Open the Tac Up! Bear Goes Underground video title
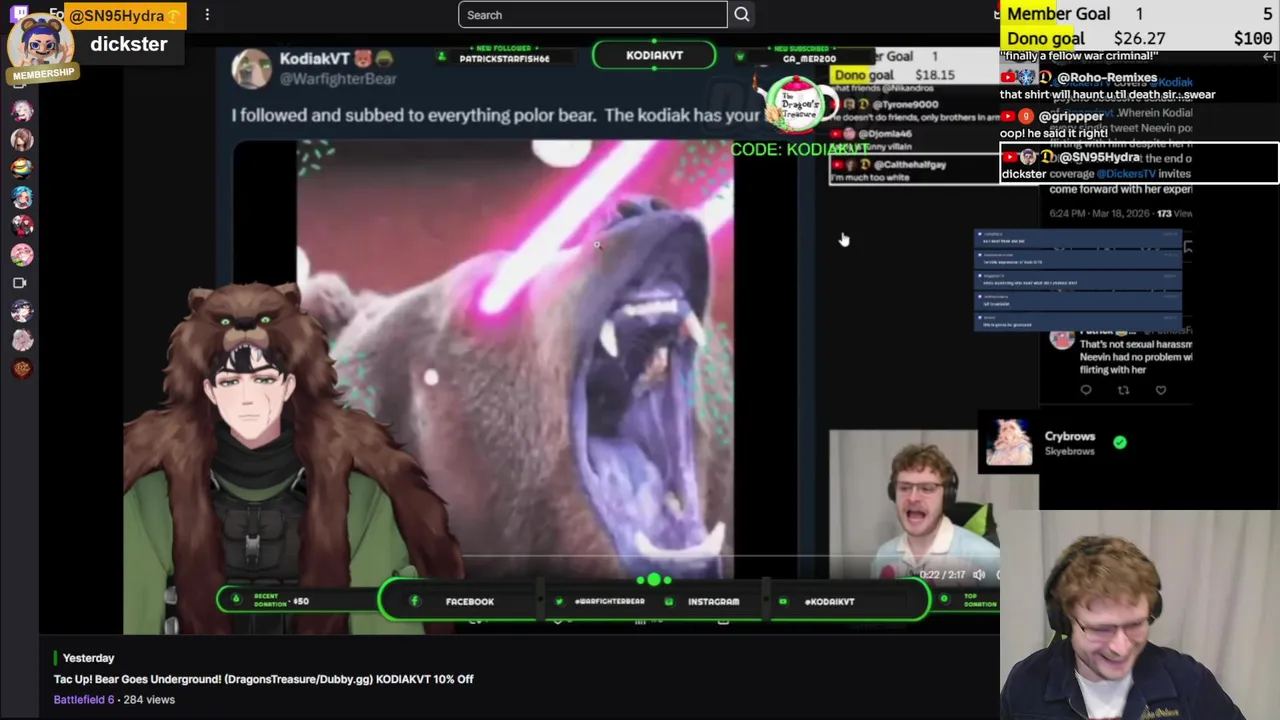This screenshot has width=1280, height=720. pyautogui.click(x=264, y=679)
